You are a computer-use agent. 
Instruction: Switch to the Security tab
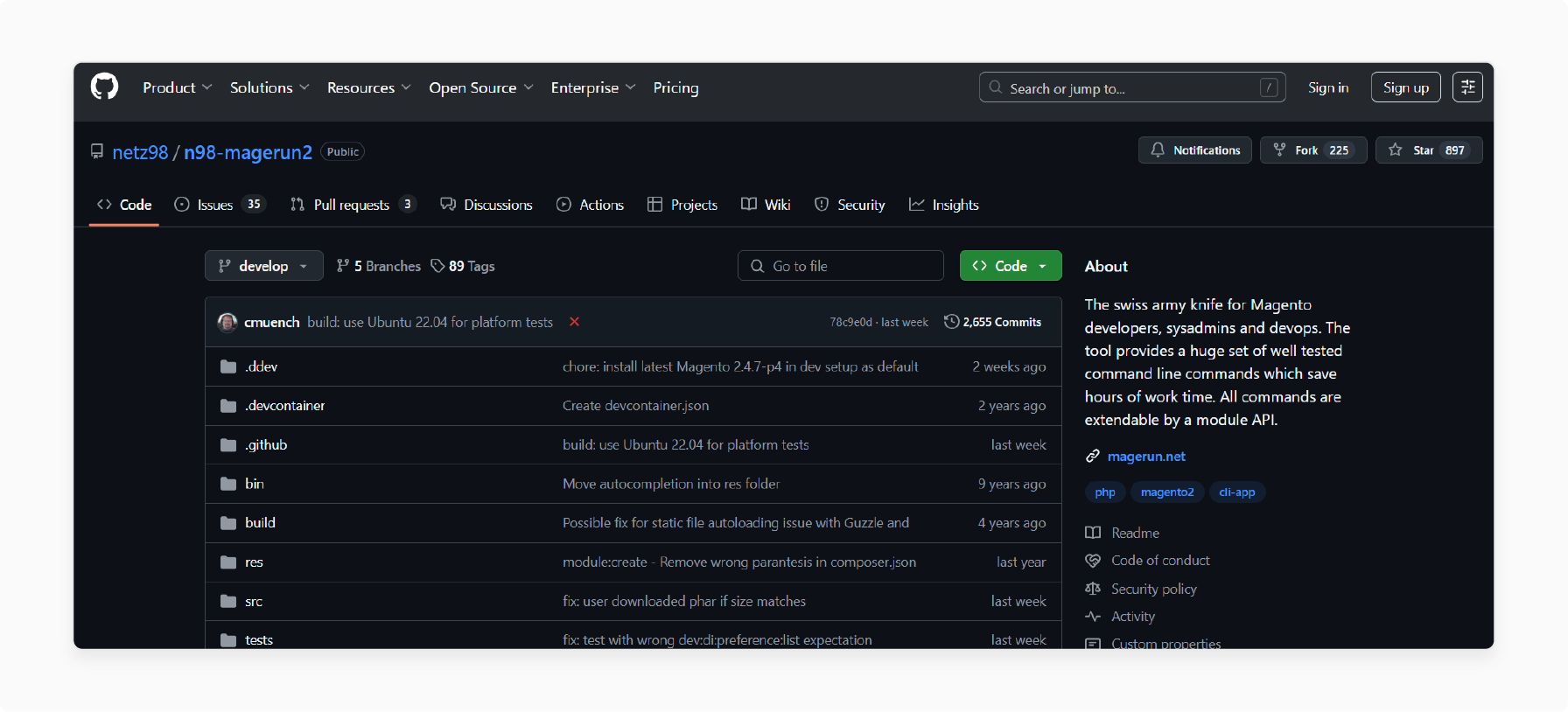850,205
